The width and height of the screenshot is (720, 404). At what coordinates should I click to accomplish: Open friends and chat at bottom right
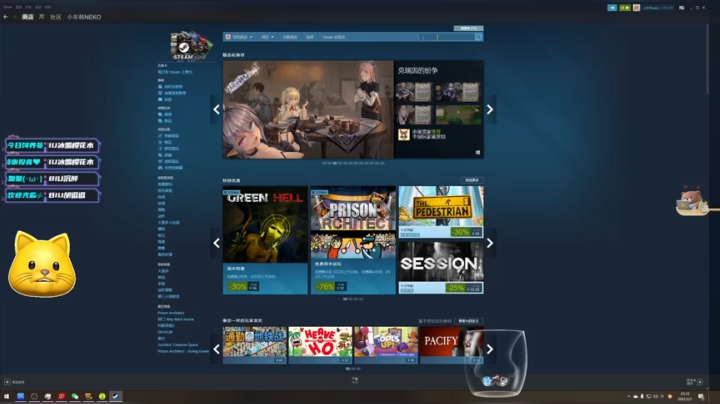[694, 382]
